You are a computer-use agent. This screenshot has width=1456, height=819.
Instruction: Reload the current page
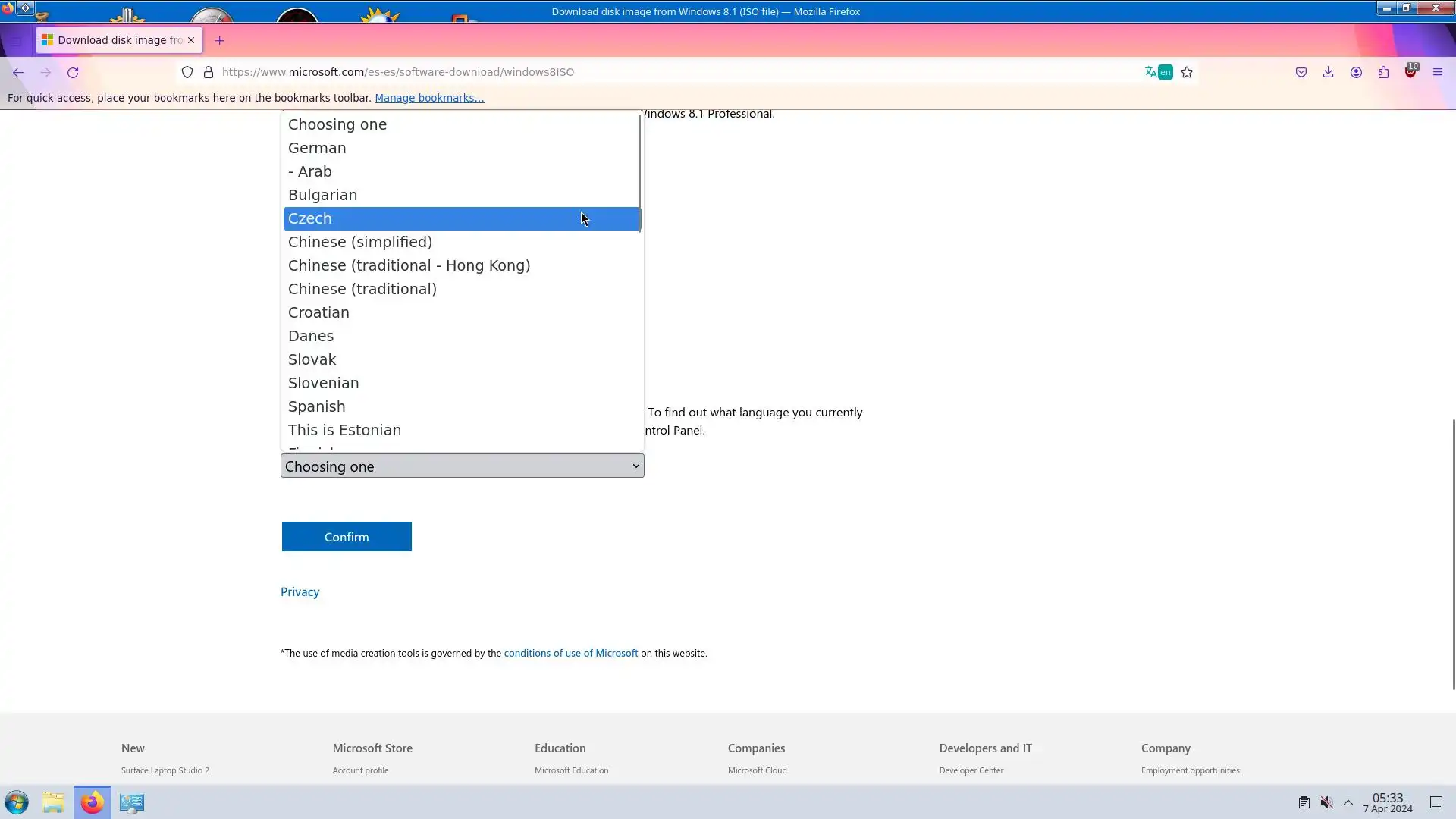pos(73,73)
